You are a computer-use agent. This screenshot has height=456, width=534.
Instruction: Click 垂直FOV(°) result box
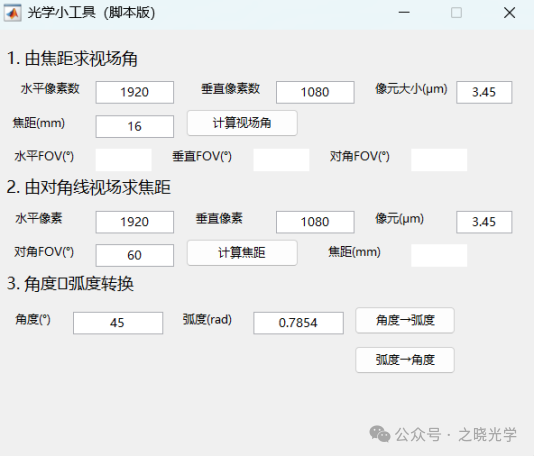pyautogui.click(x=281, y=159)
